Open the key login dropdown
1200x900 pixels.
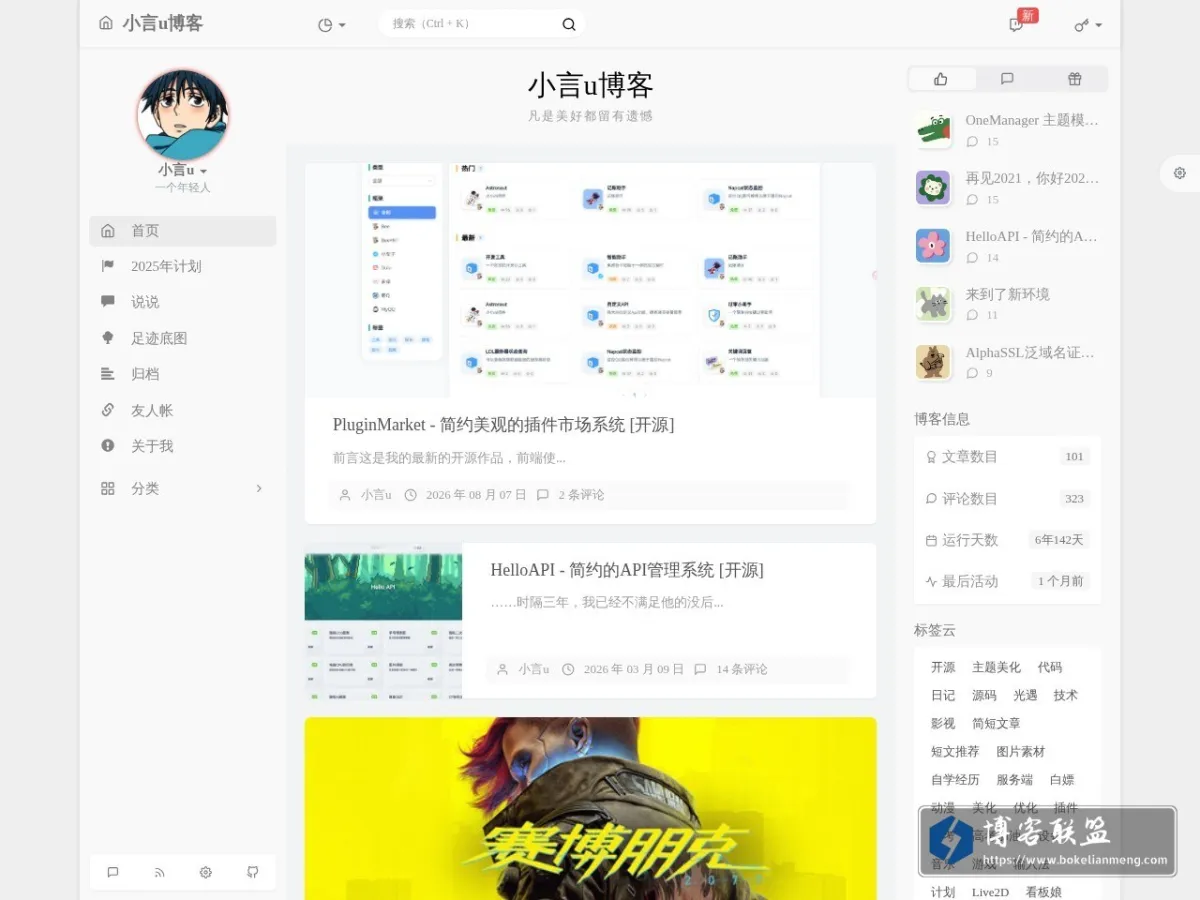pos(1088,25)
